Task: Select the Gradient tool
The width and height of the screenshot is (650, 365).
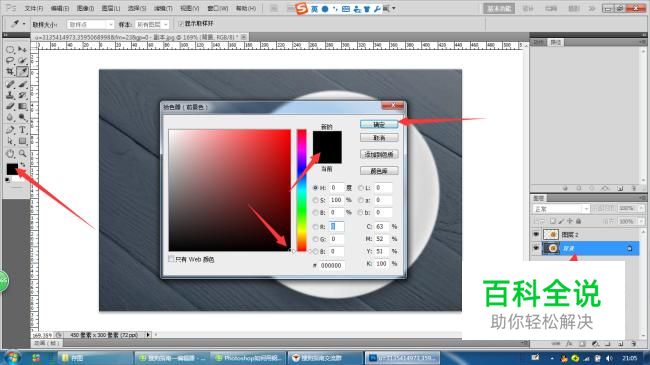Action: (22, 107)
